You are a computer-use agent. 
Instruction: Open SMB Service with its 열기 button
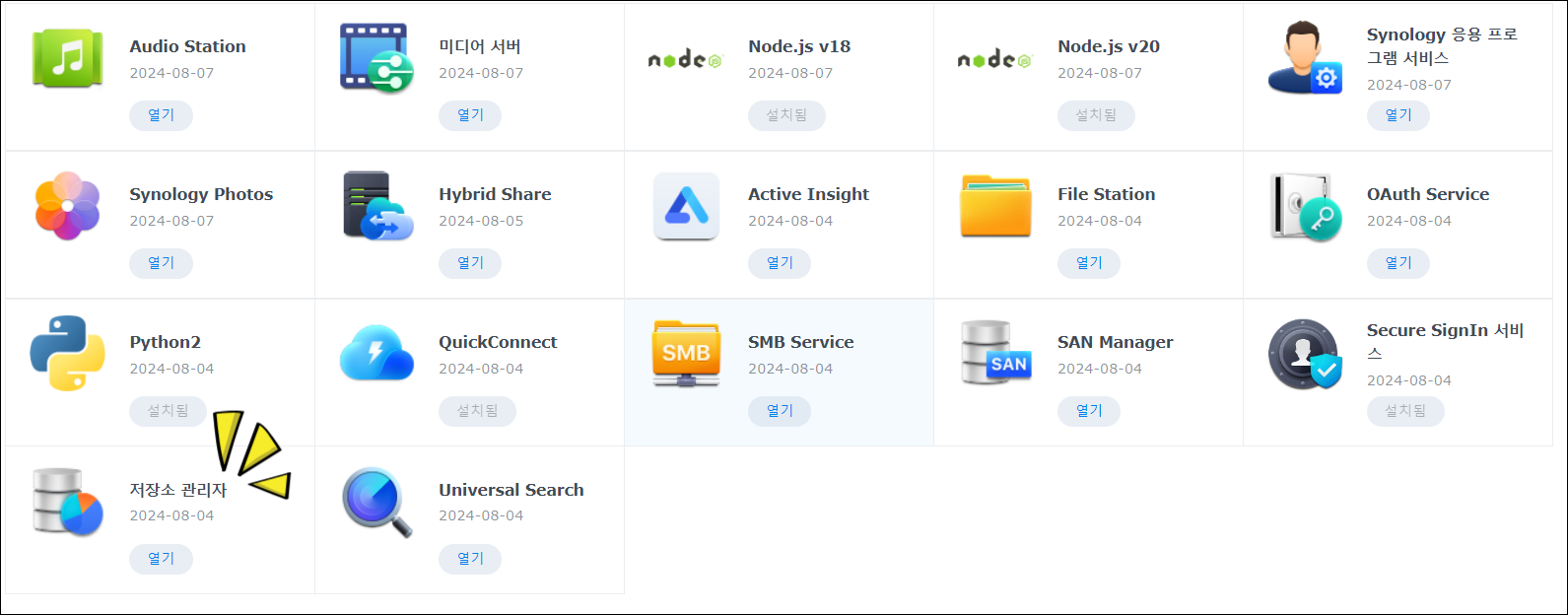coord(780,411)
